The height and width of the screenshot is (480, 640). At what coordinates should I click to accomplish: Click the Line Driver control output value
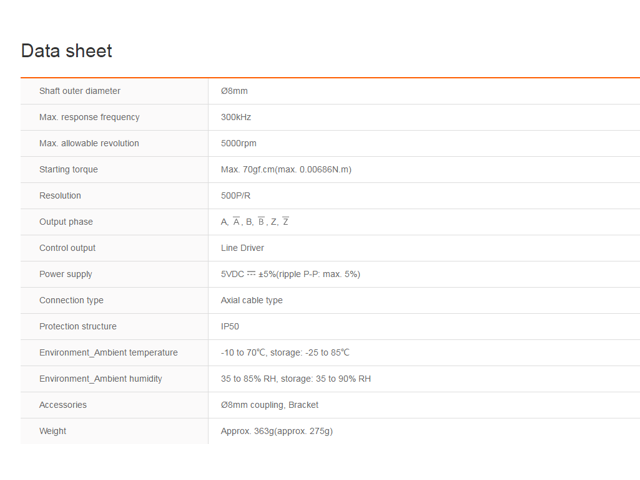click(242, 248)
